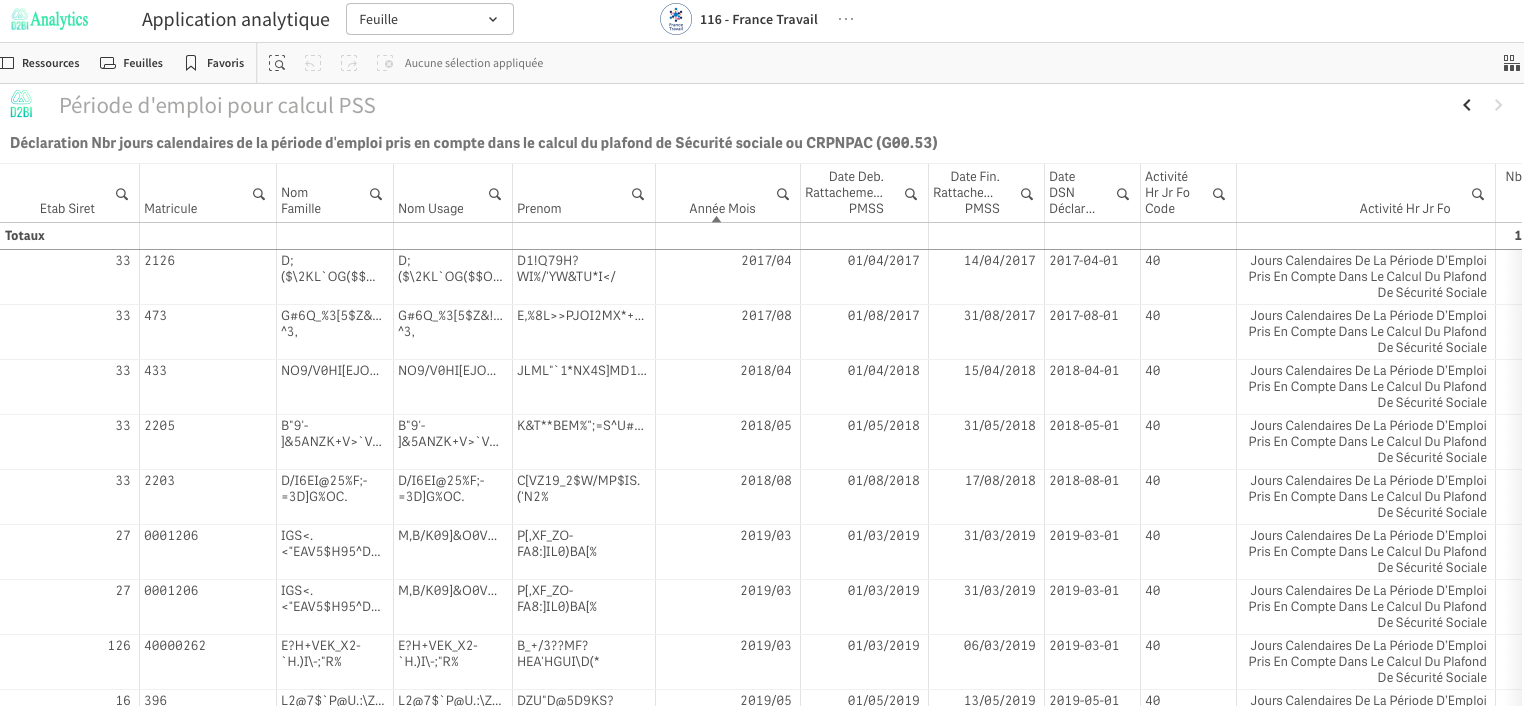Screen dimensions: 1524x706
Task: Open the selections tool grid icon
Action: click(1511, 63)
